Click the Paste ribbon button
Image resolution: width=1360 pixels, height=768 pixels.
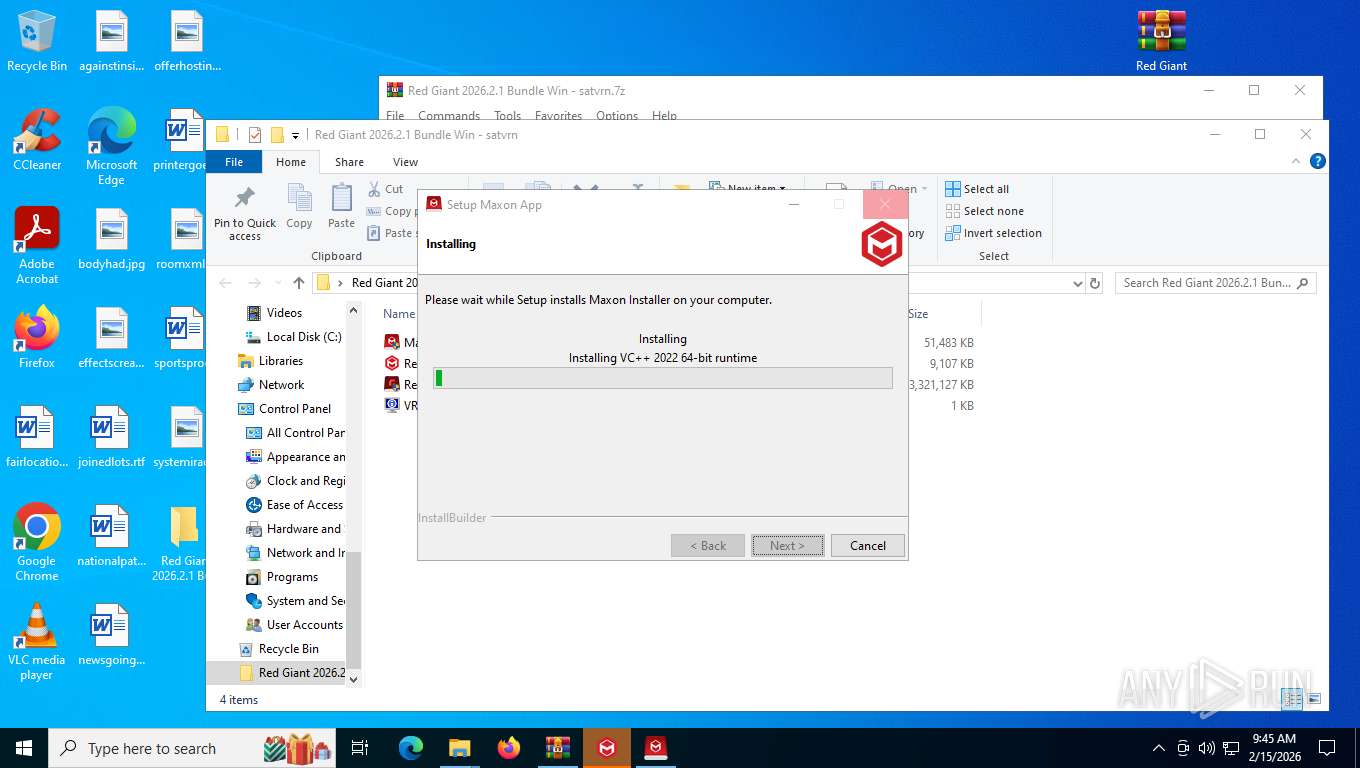(341, 206)
